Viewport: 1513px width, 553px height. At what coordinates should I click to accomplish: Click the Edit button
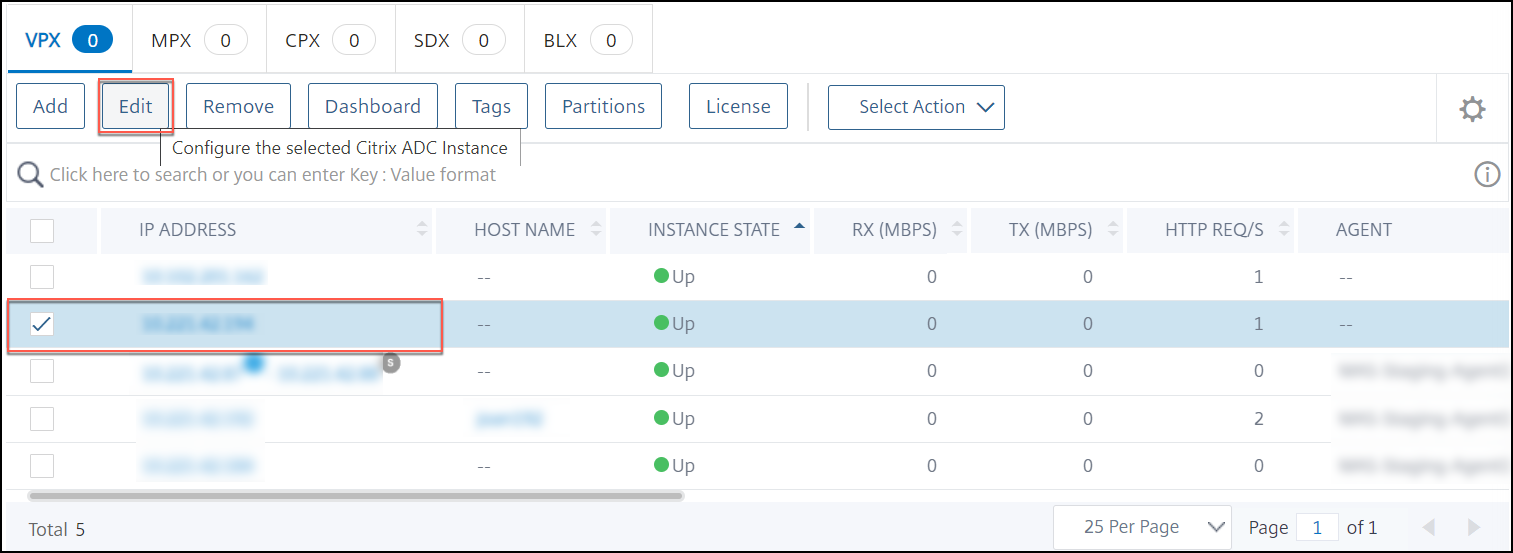tap(136, 107)
